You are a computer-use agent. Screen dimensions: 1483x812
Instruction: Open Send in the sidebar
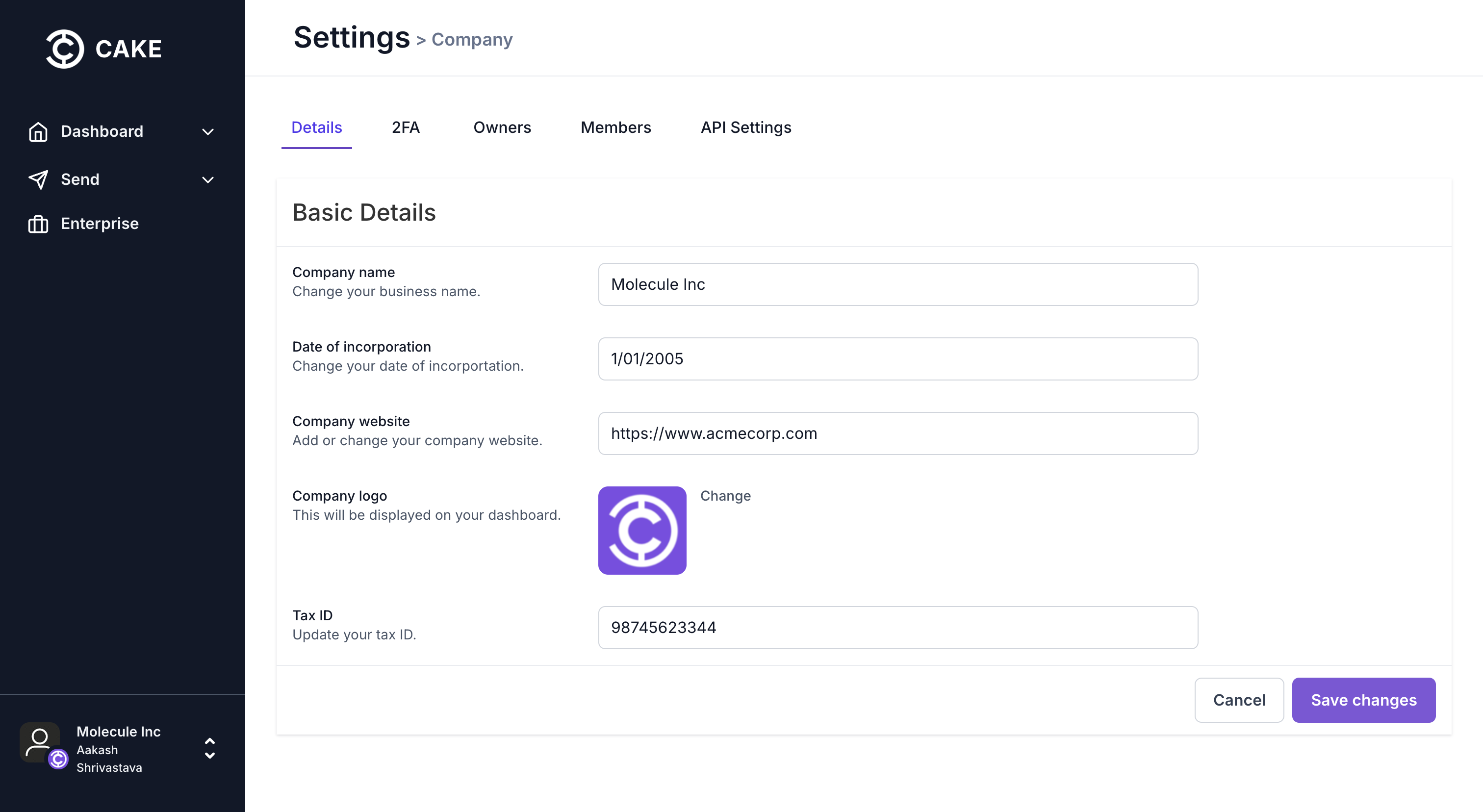click(121, 179)
